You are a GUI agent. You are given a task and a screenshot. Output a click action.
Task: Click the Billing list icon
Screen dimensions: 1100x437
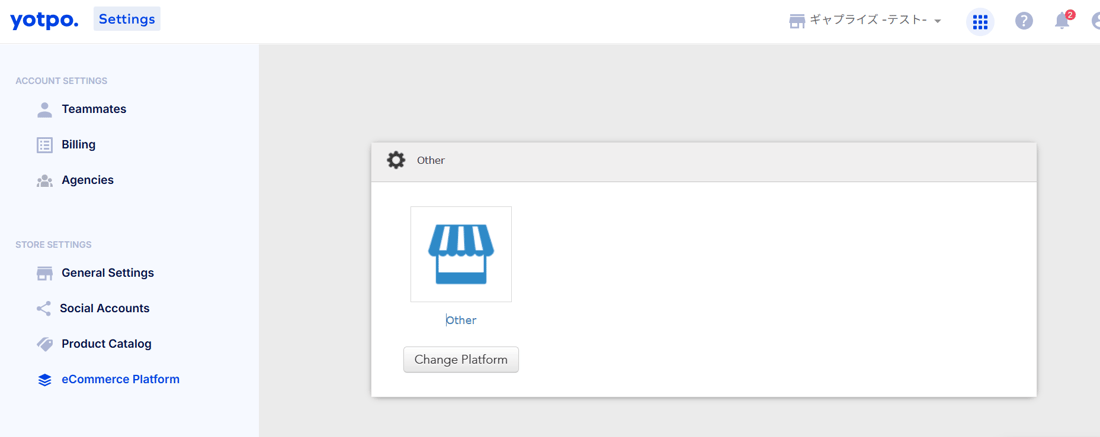point(45,145)
